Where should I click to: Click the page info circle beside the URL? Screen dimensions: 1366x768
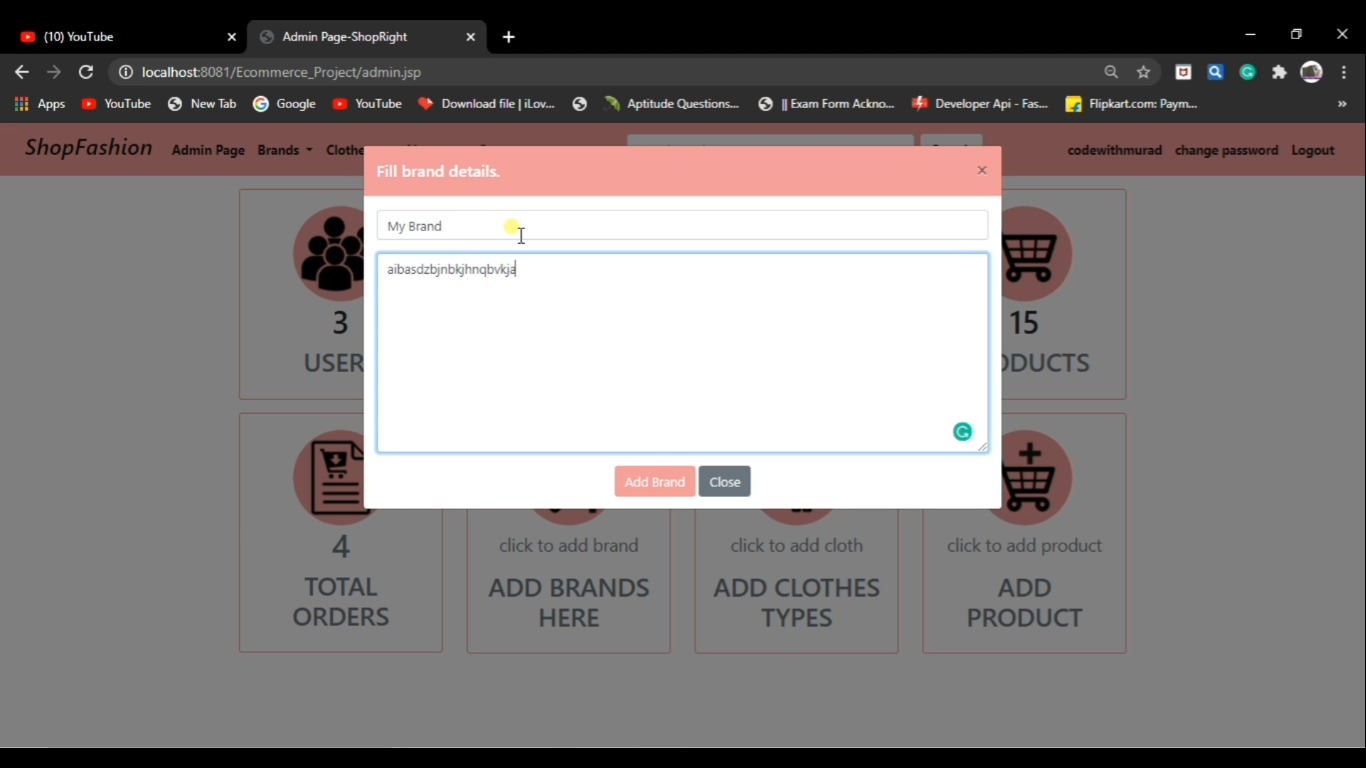click(x=126, y=72)
